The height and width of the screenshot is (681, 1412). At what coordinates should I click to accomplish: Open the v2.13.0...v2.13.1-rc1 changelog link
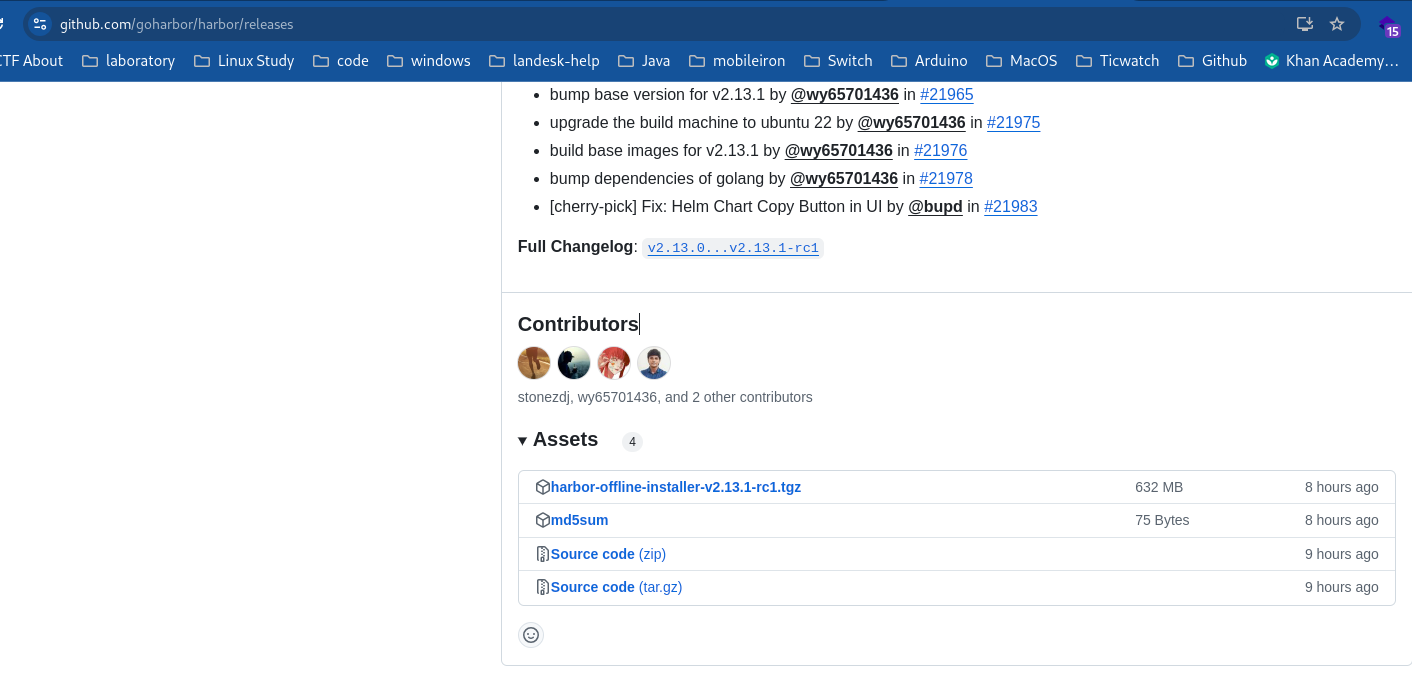click(x=732, y=248)
